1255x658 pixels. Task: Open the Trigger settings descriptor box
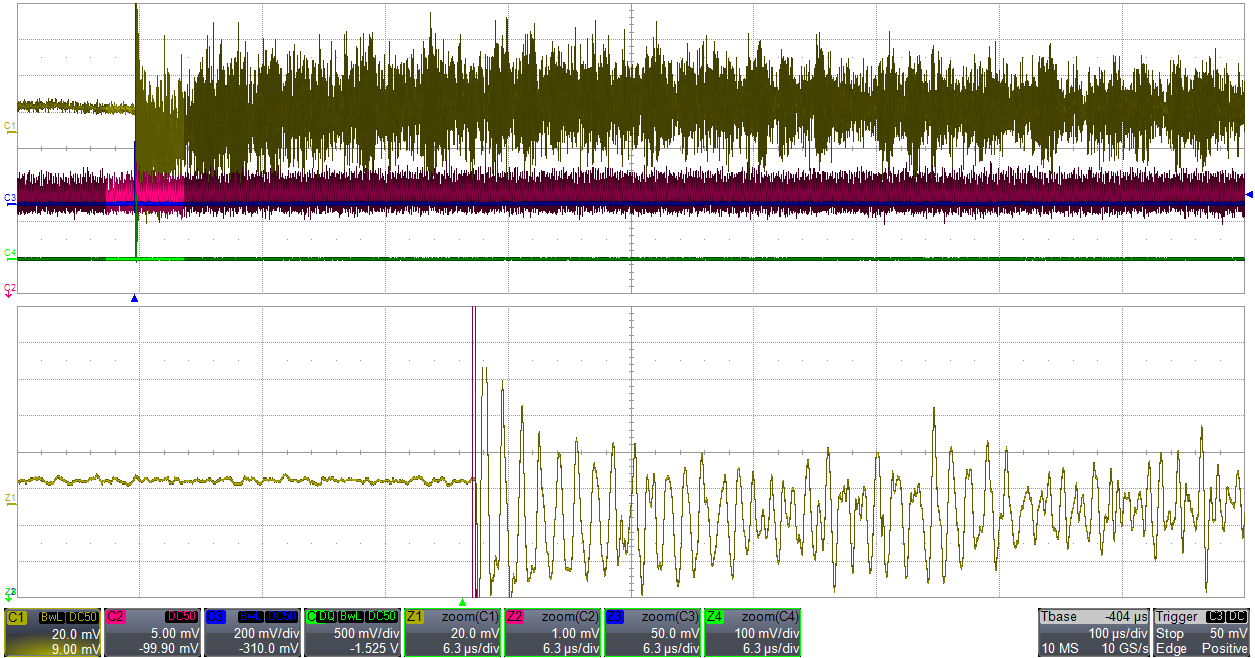[x=1202, y=632]
